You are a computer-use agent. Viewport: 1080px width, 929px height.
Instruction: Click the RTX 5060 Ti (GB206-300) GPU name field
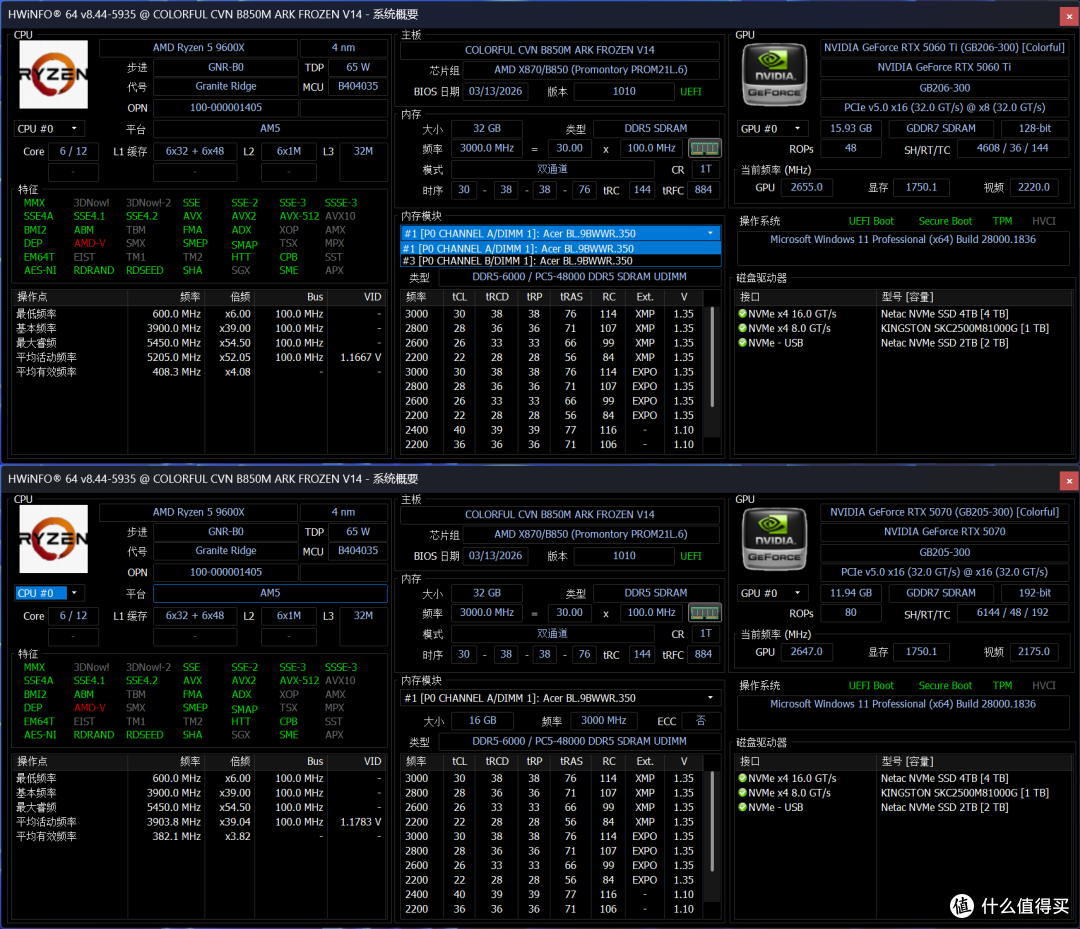coord(944,48)
